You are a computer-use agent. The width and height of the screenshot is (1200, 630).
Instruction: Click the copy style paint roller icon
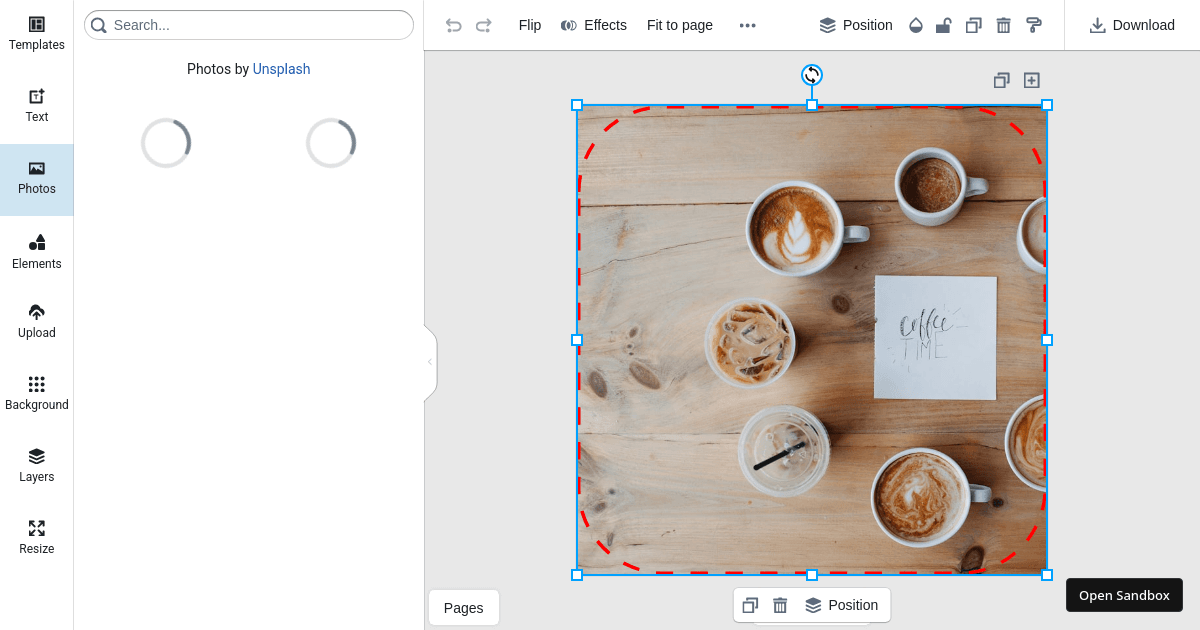(x=1034, y=25)
